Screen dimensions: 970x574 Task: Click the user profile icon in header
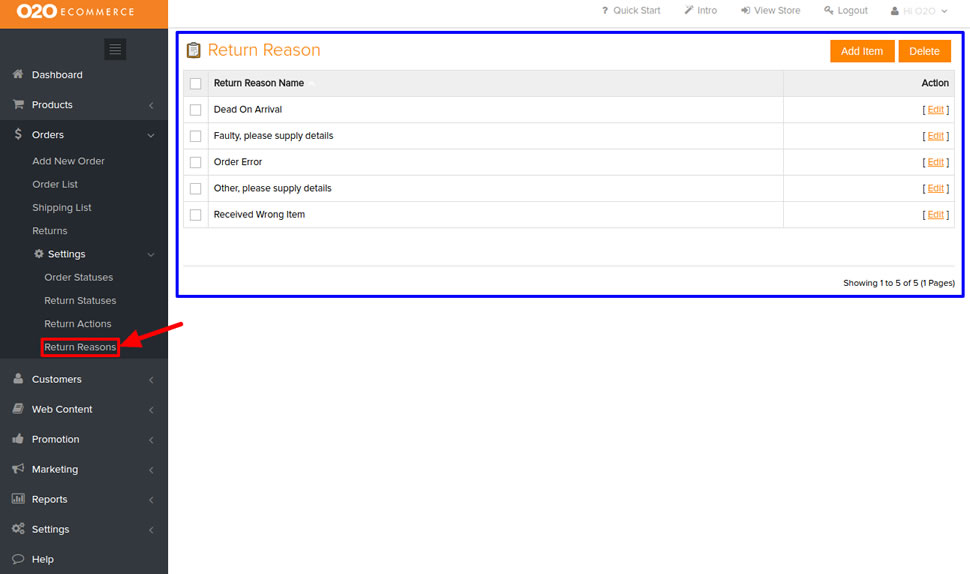[x=895, y=11]
